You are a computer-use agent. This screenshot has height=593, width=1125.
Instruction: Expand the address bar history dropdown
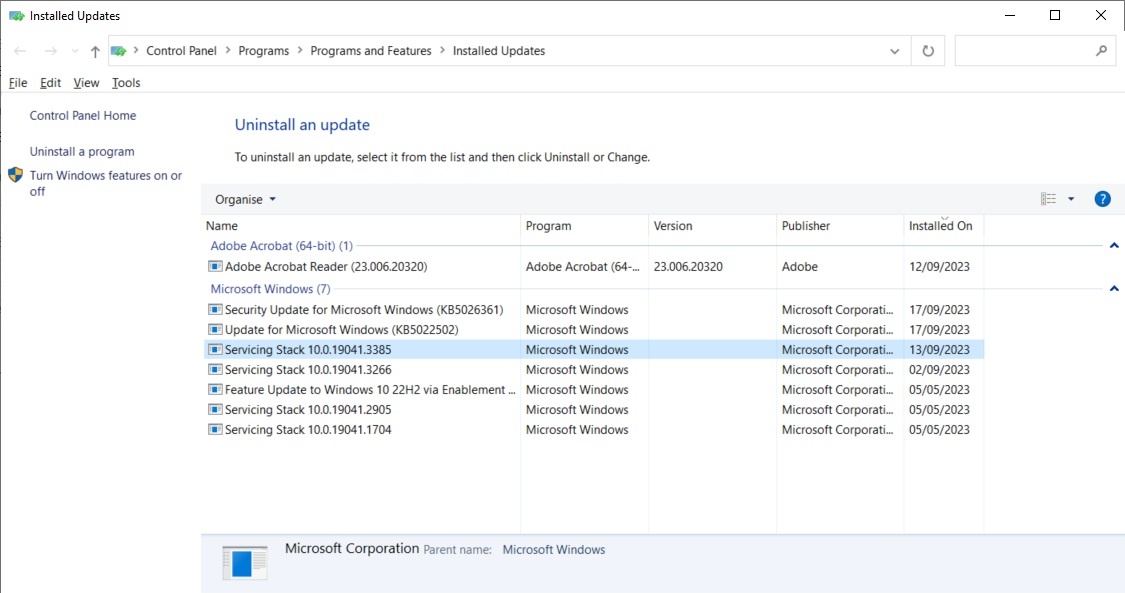point(894,51)
